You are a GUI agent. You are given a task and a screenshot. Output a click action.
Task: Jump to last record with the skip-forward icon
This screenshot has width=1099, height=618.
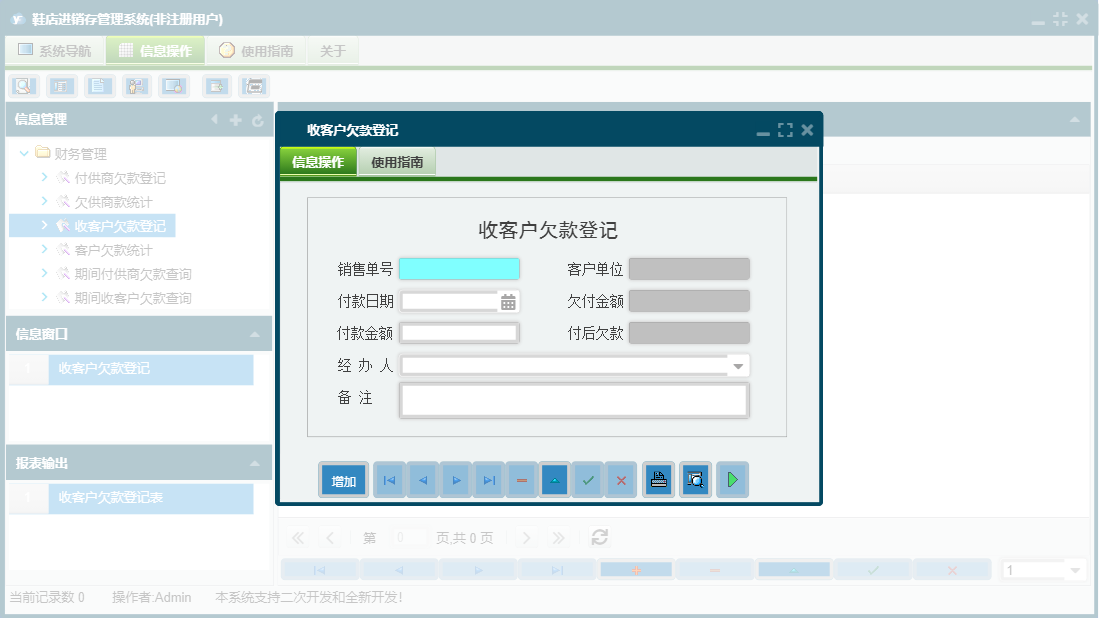[x=488, y=479]
